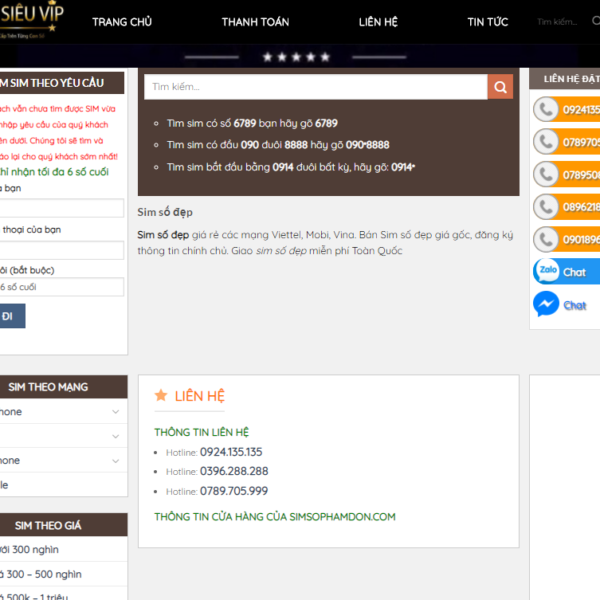600x600 pixels.
Task: Click phone icon beside 0896218 number
Action: pos(546,207)
